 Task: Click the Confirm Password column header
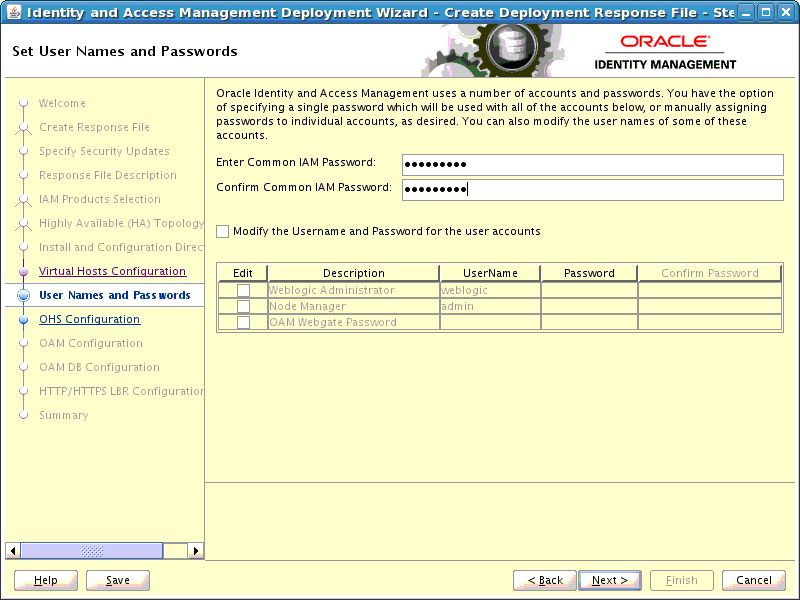(710, 273)
